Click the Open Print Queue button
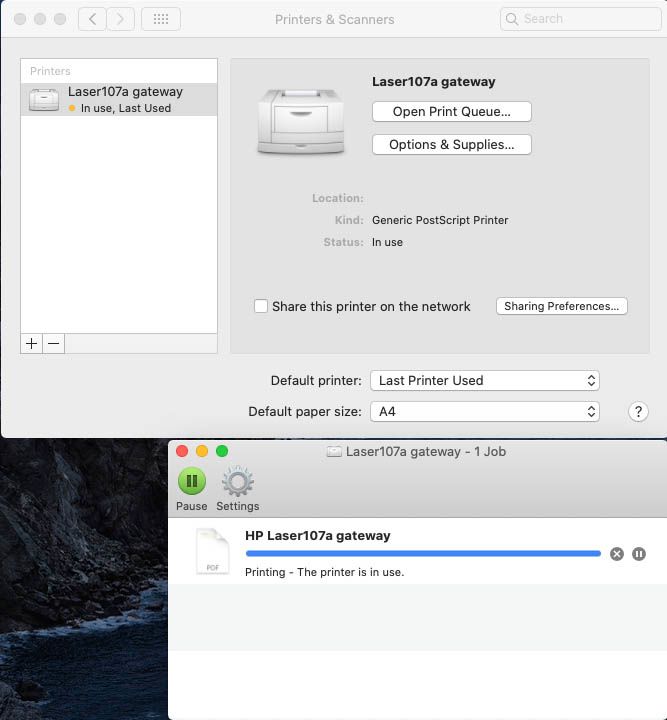The width and height of the screenshot is (667, 720). coord(451,112)
